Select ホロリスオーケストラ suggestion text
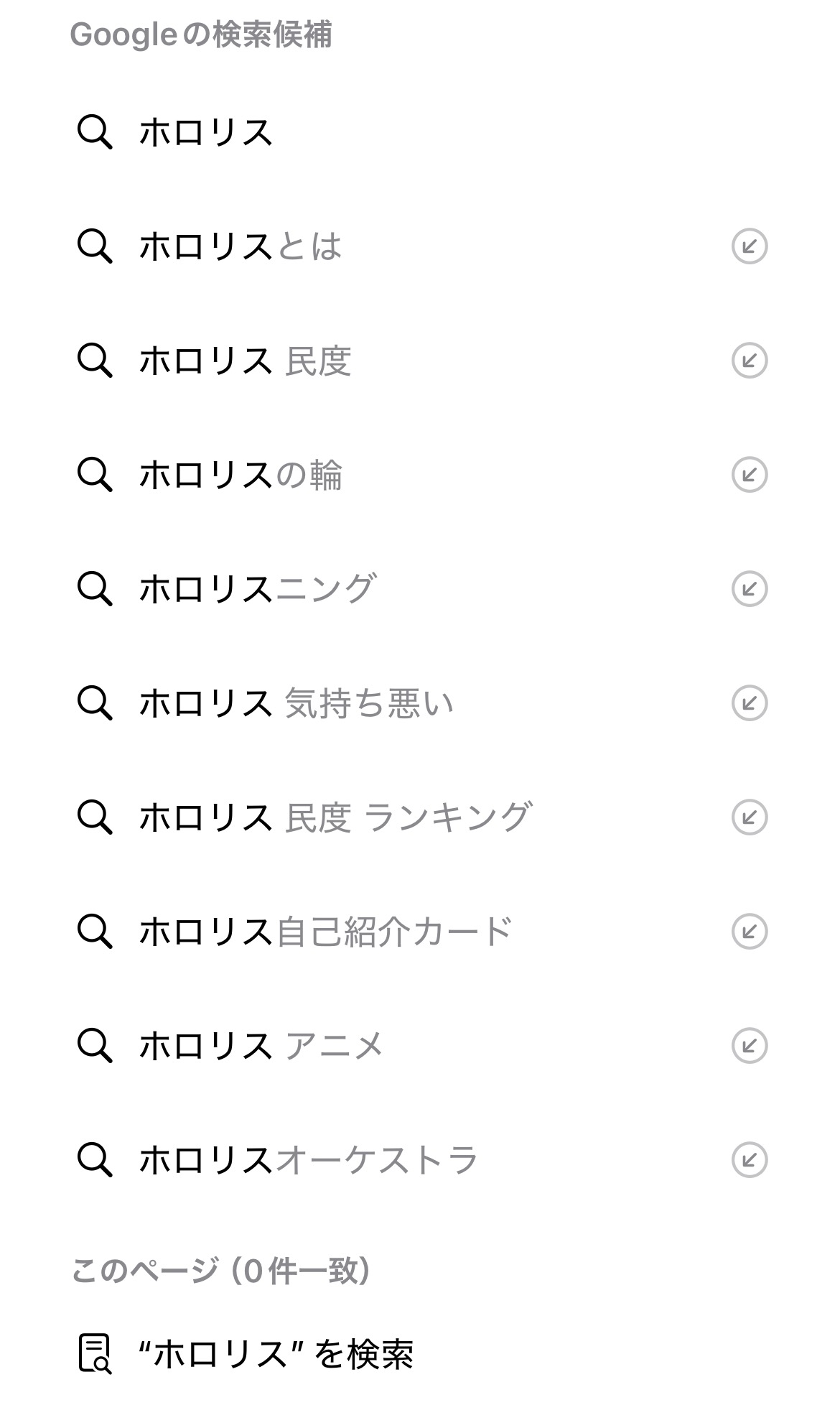The height and width of the screenshot is (1405, 840). [309, 1160]
